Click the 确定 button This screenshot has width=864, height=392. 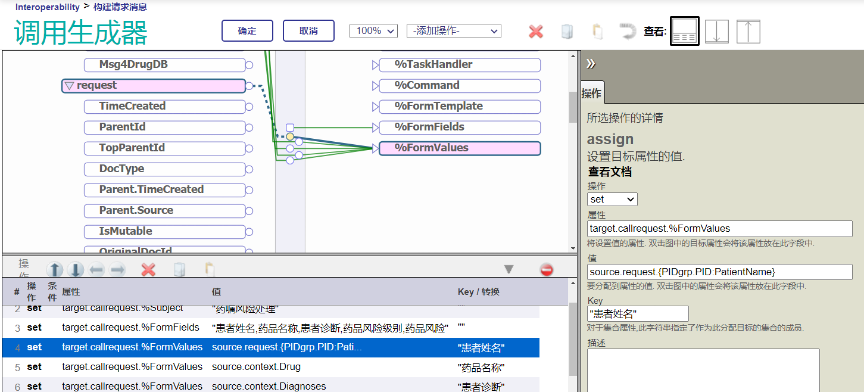pos(247,31)
